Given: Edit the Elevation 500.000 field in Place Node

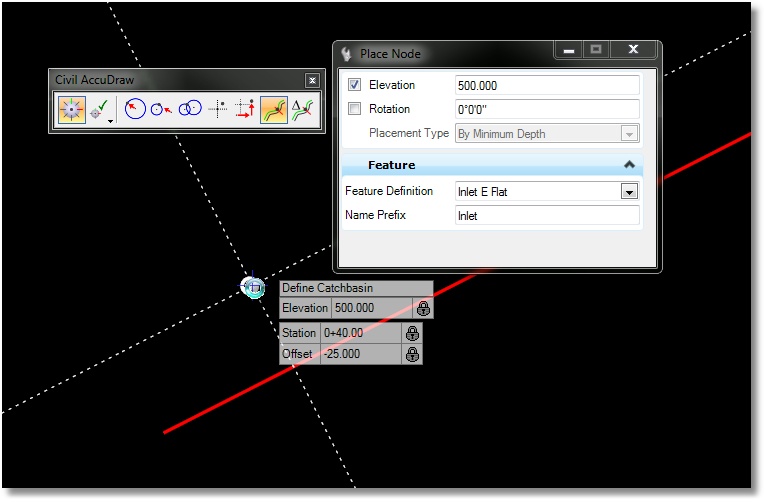Looking at the screenshot, I should pyautogui.click(x=547, y=85).
